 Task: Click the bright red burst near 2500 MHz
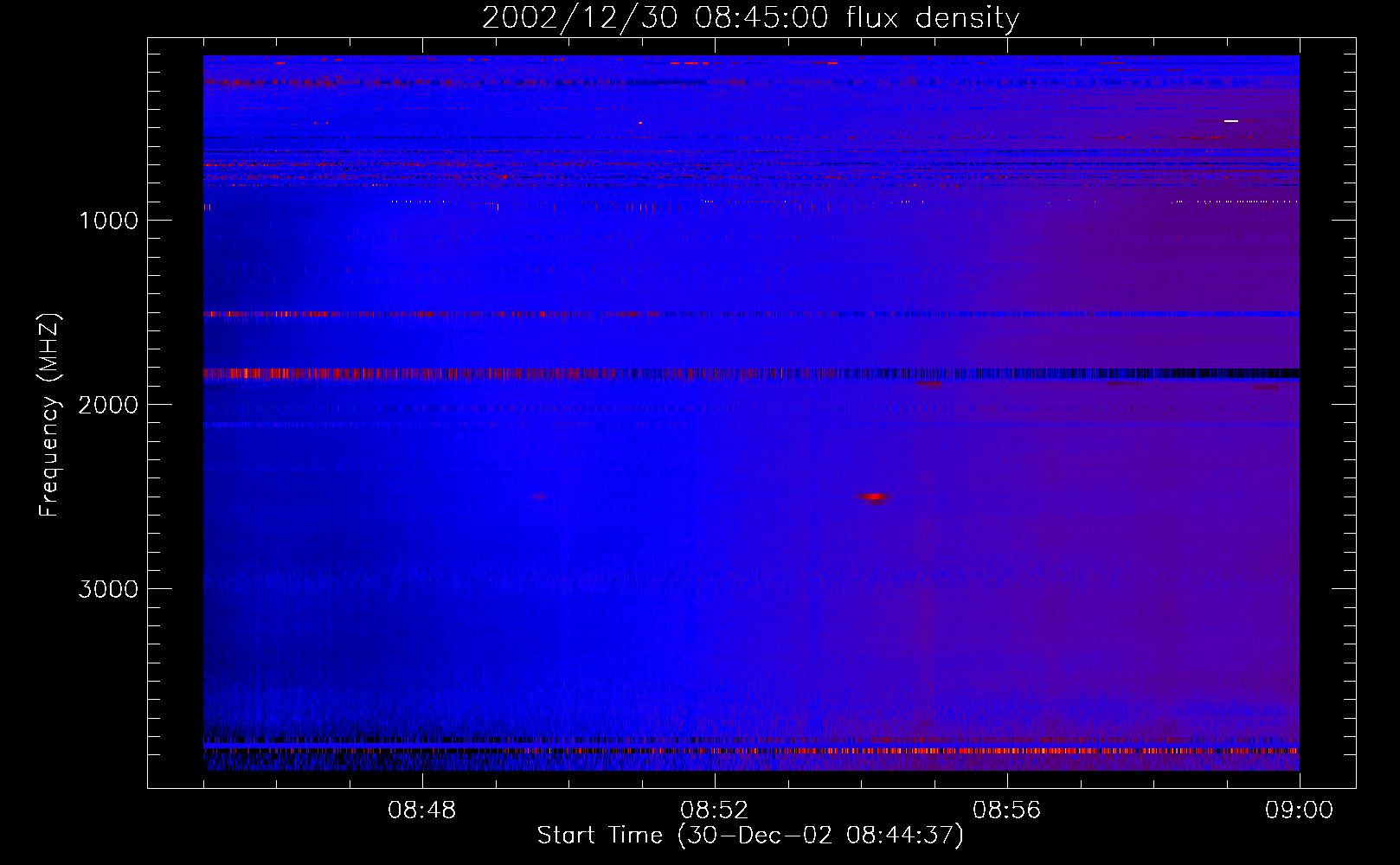(x=874, y=497)
